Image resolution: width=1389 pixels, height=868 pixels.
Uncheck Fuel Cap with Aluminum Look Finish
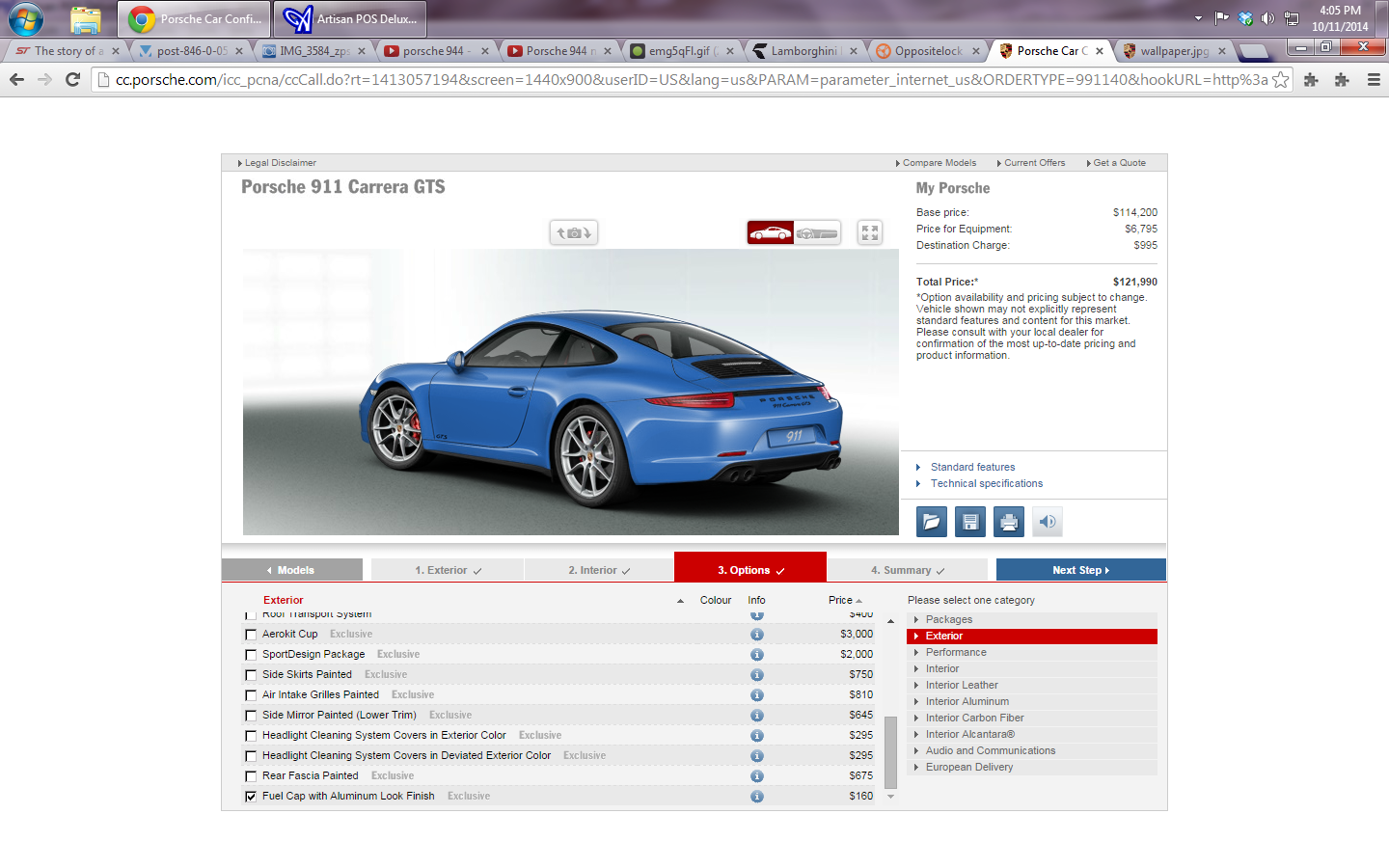coord(251,797)
